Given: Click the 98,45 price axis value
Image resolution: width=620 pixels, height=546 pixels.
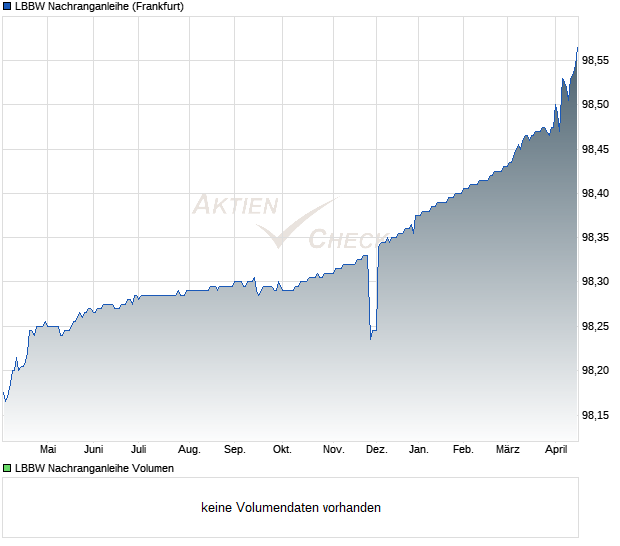Looking at the screenshot, I should pos(595,149).
